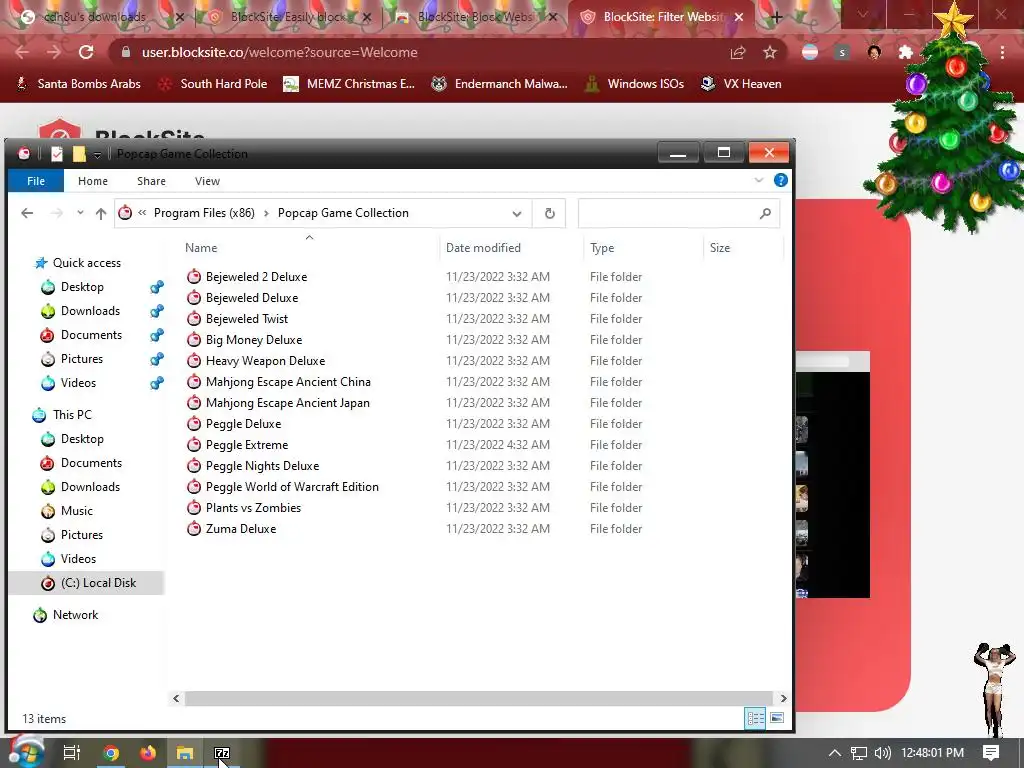Switch to the Home ribbon tab
Screen dimensions: 1024x768
pos(93,181)
